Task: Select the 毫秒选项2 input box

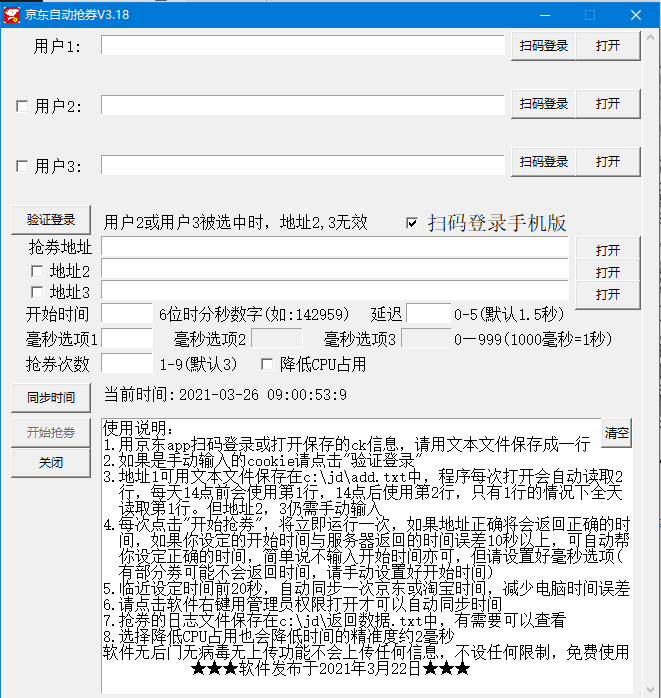Action: 277,338
